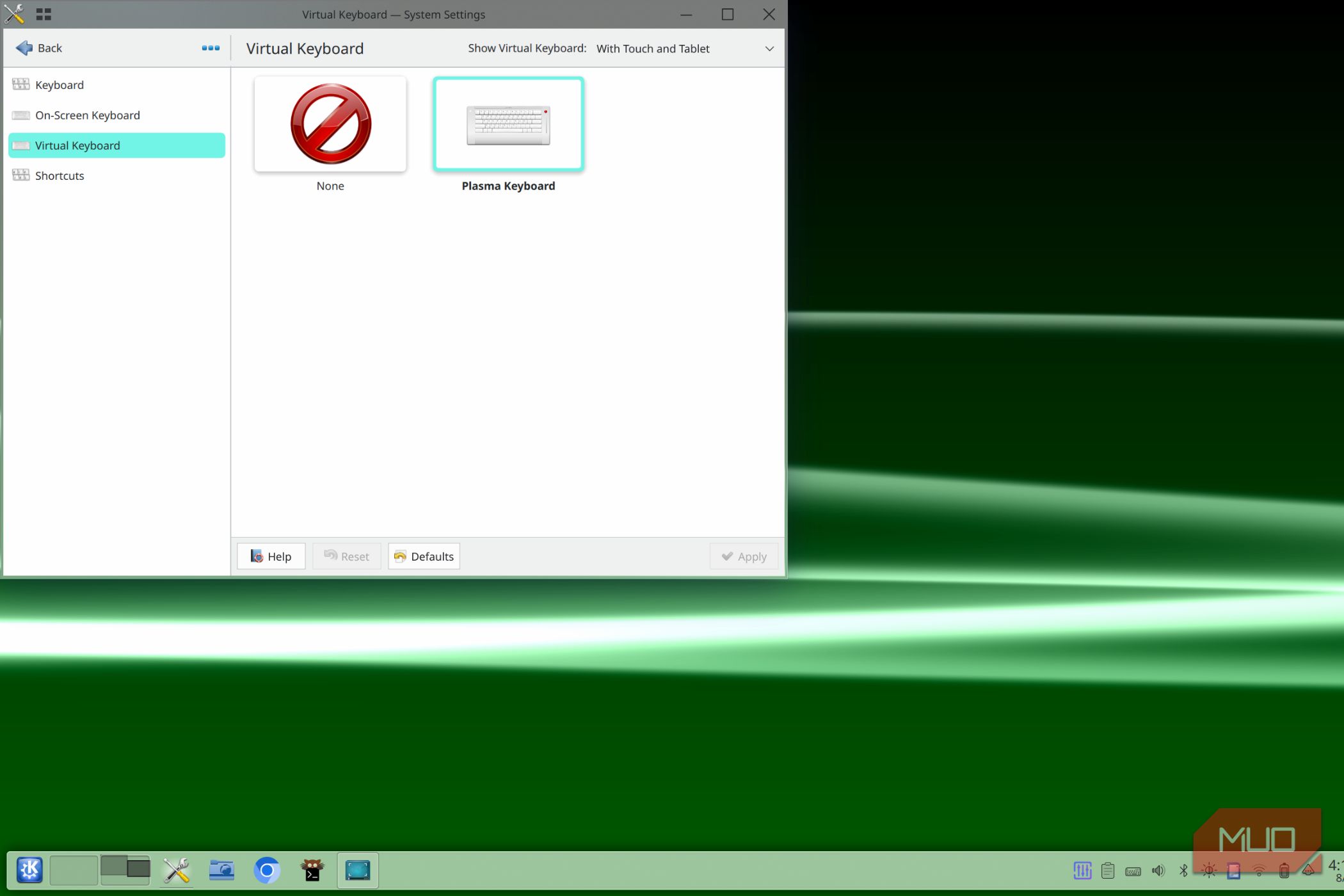The width and height of the screenshot is (1344, 896).
Task: Minimize the System Settings window
Action: (x=686, y=14)
